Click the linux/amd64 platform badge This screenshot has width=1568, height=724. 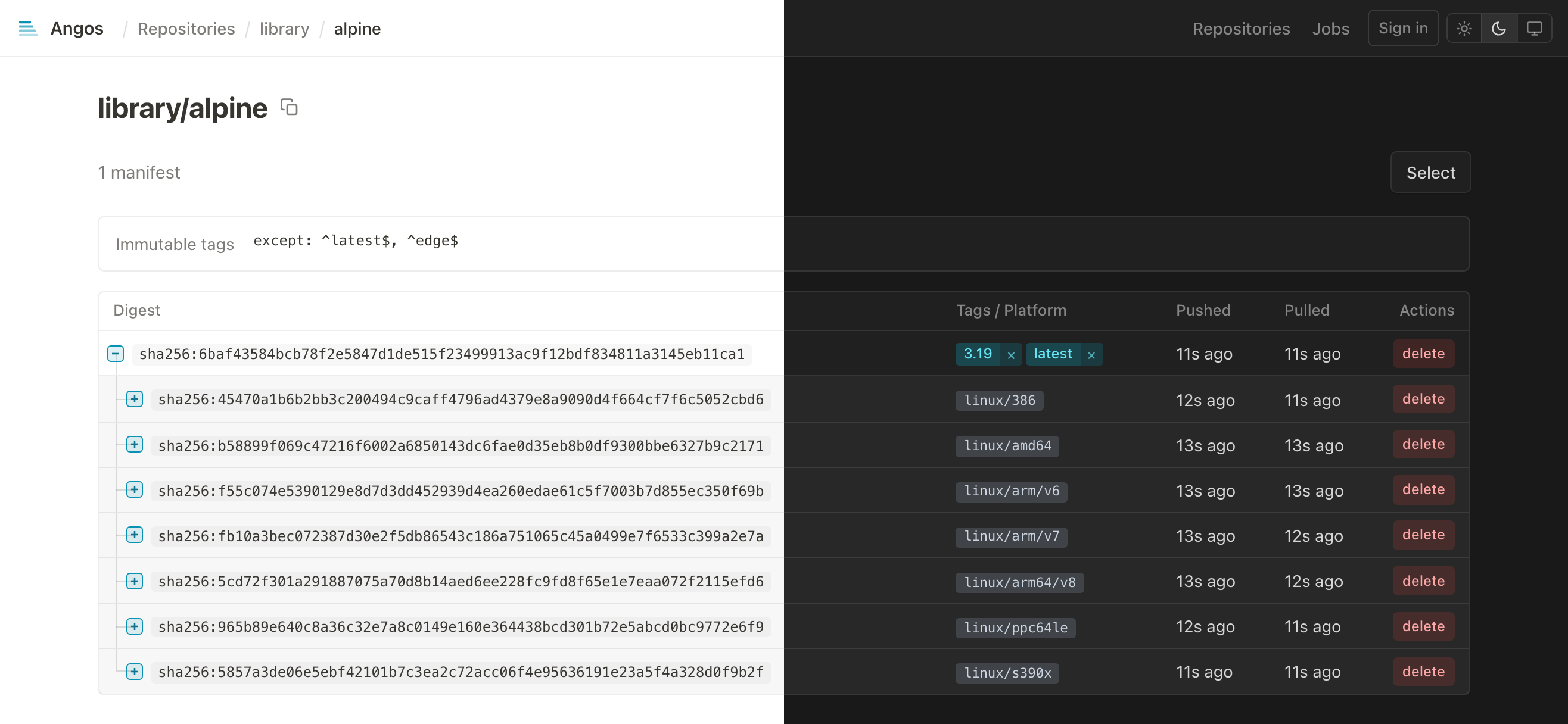1007,446
